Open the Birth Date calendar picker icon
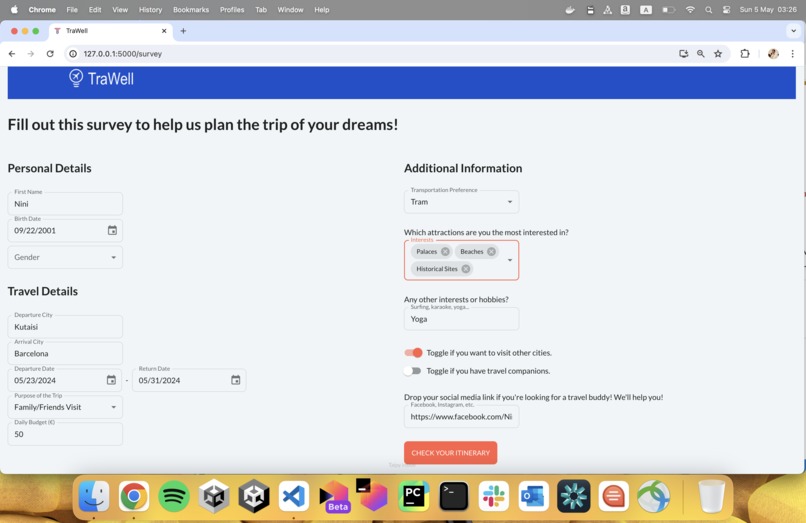 (x=112, y=230)
